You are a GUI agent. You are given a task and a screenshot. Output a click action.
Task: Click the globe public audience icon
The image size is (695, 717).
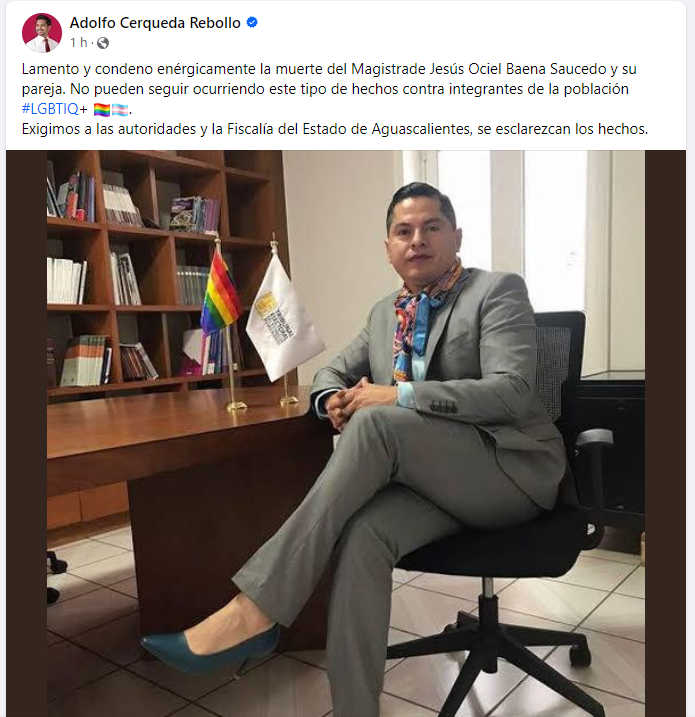pyautogui.click(x=103, y=43)
